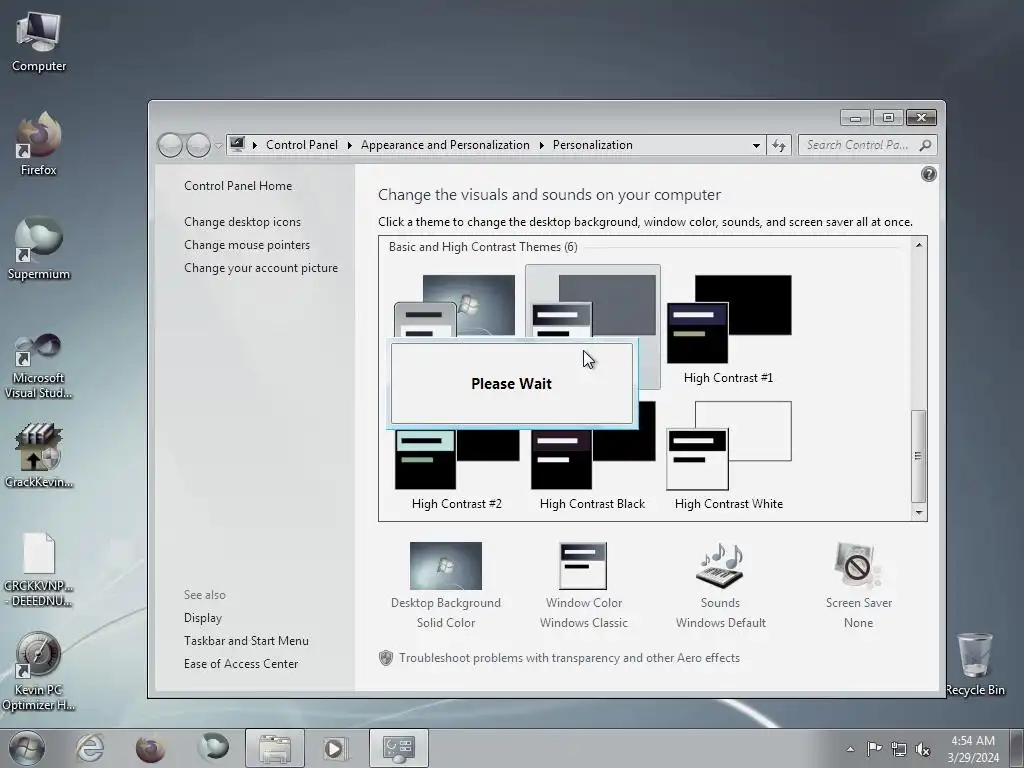Click the theme list scroll down arrow
This screenshot has width=1024, height=768.
(x=919, y=513)
